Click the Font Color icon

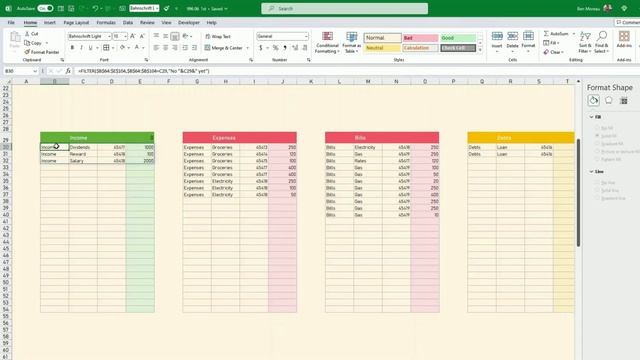pyautogui.click(x=137, y=48)
